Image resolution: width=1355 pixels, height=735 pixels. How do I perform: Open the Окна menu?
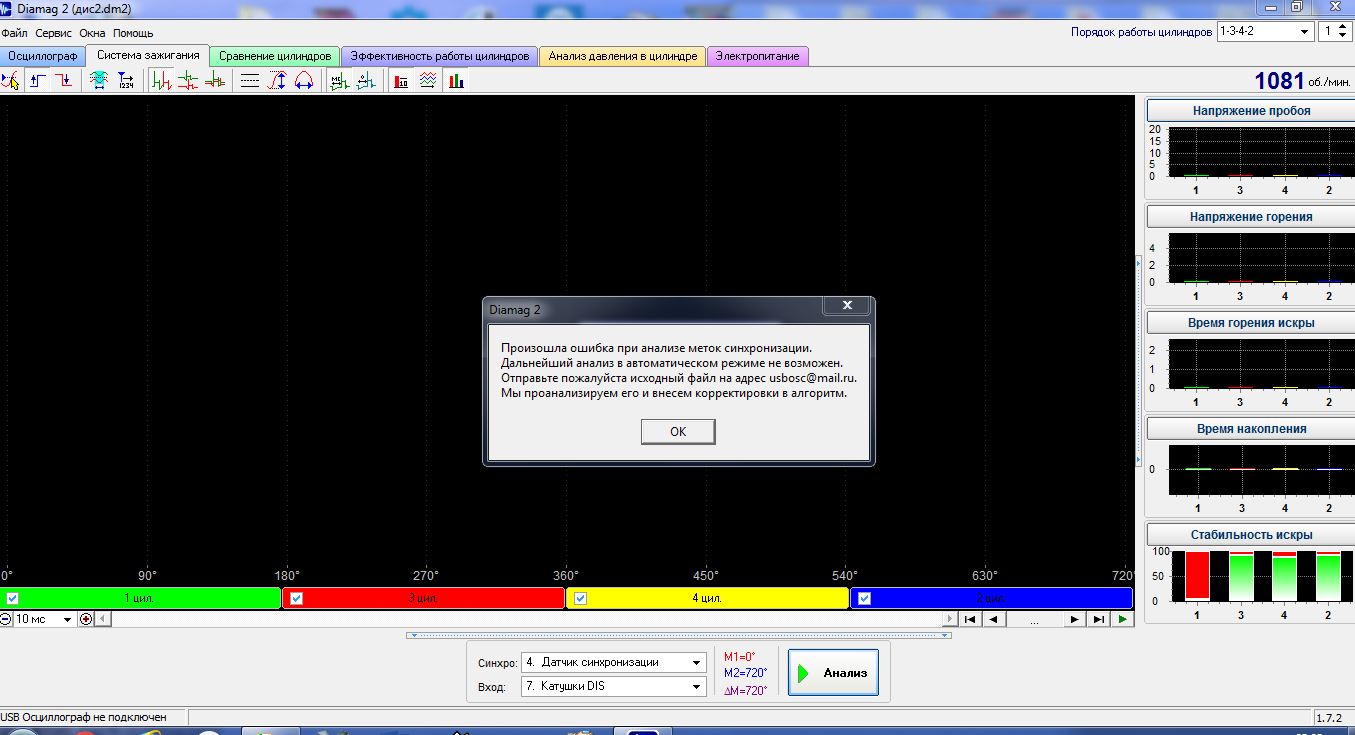92,33
